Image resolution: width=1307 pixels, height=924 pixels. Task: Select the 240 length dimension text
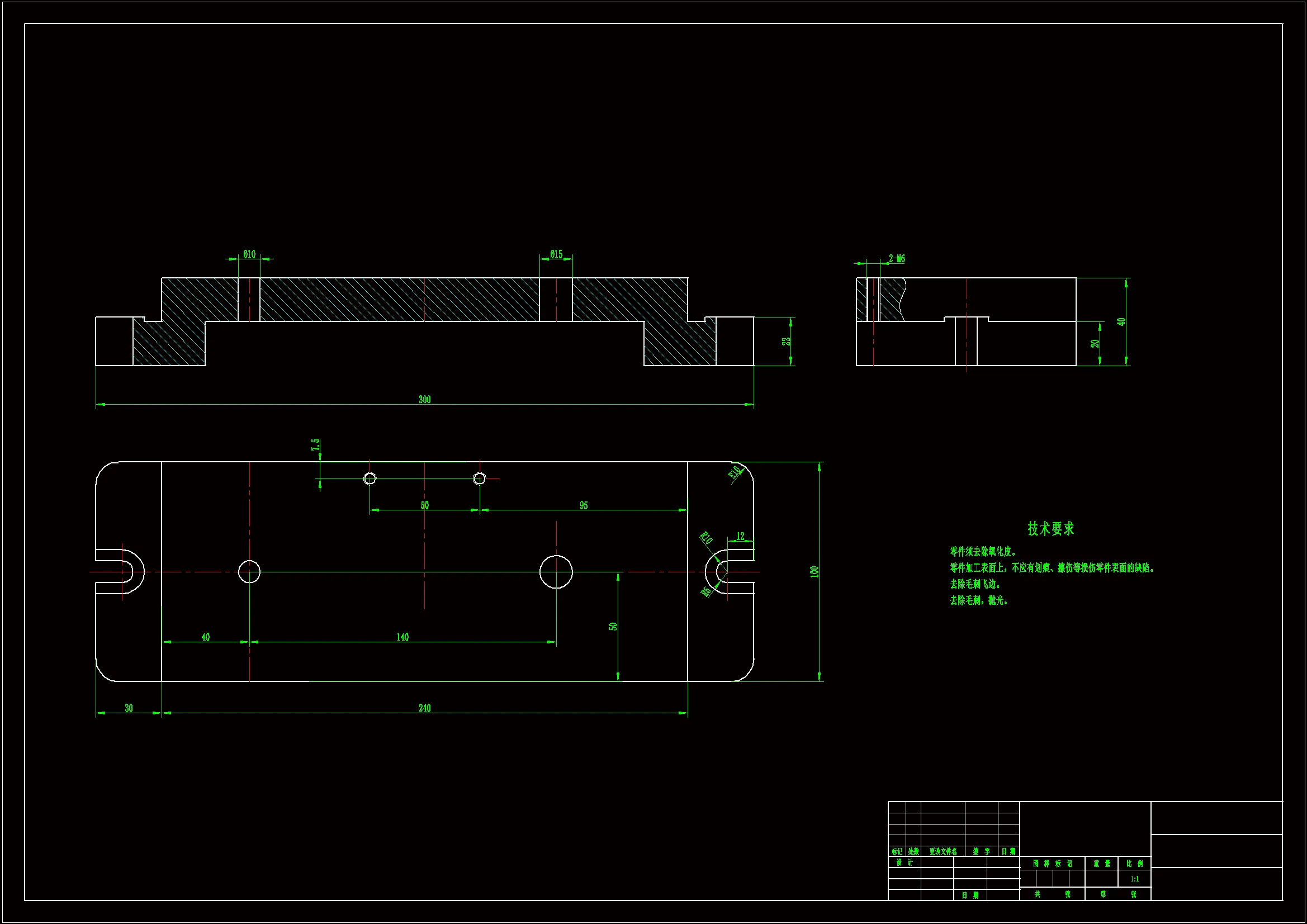pos(425,708)
